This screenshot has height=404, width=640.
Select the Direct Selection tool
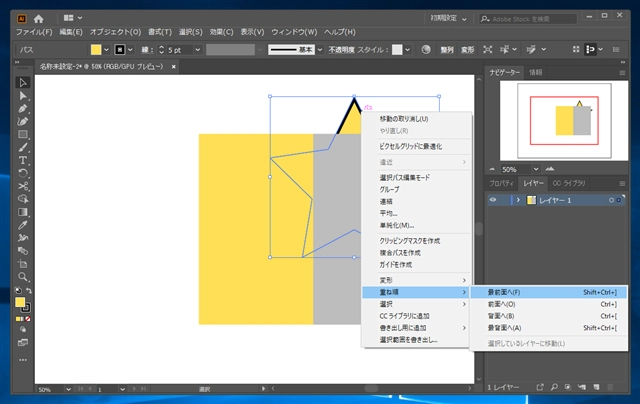pyautogui.click(x=23, y=96)
